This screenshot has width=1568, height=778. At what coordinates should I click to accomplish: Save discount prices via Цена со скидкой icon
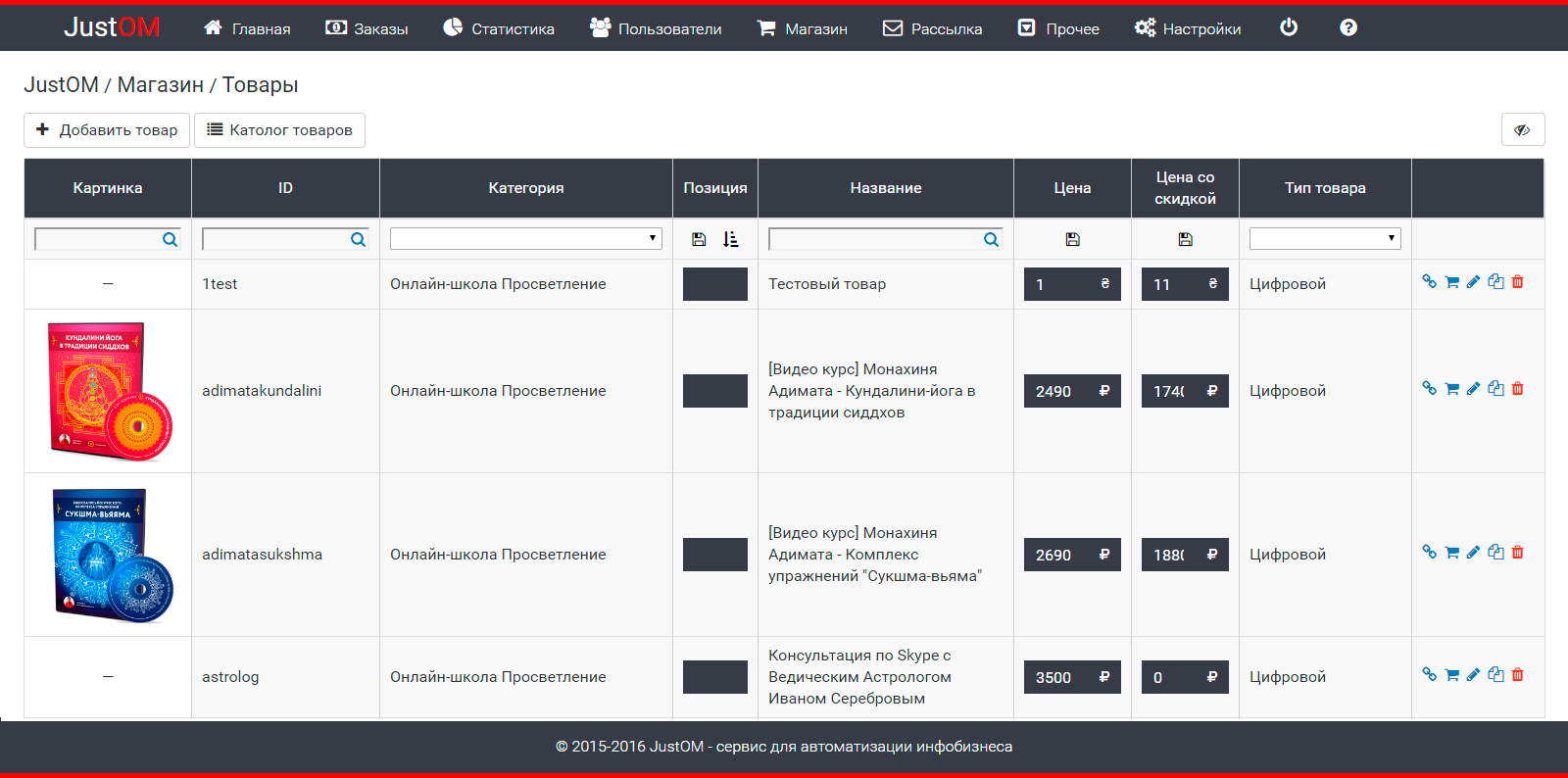[x=1185, y=239]
